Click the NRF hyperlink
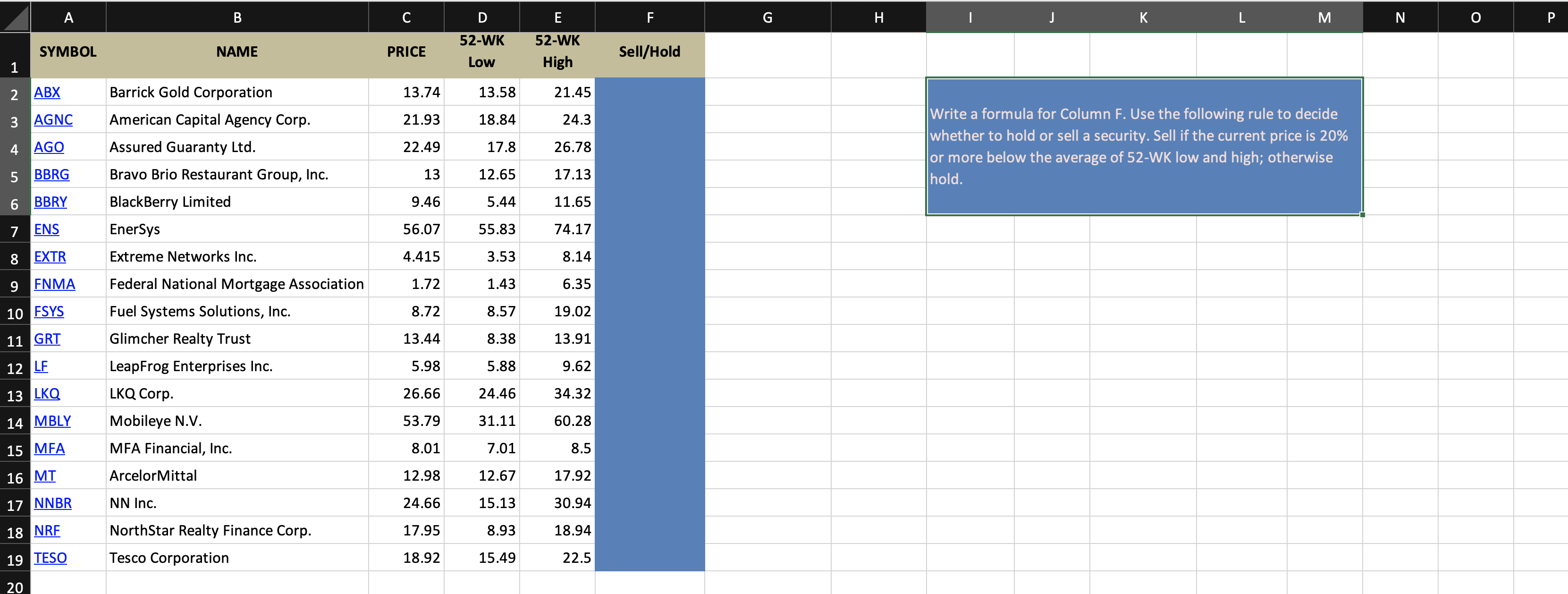 click(47, 531)
